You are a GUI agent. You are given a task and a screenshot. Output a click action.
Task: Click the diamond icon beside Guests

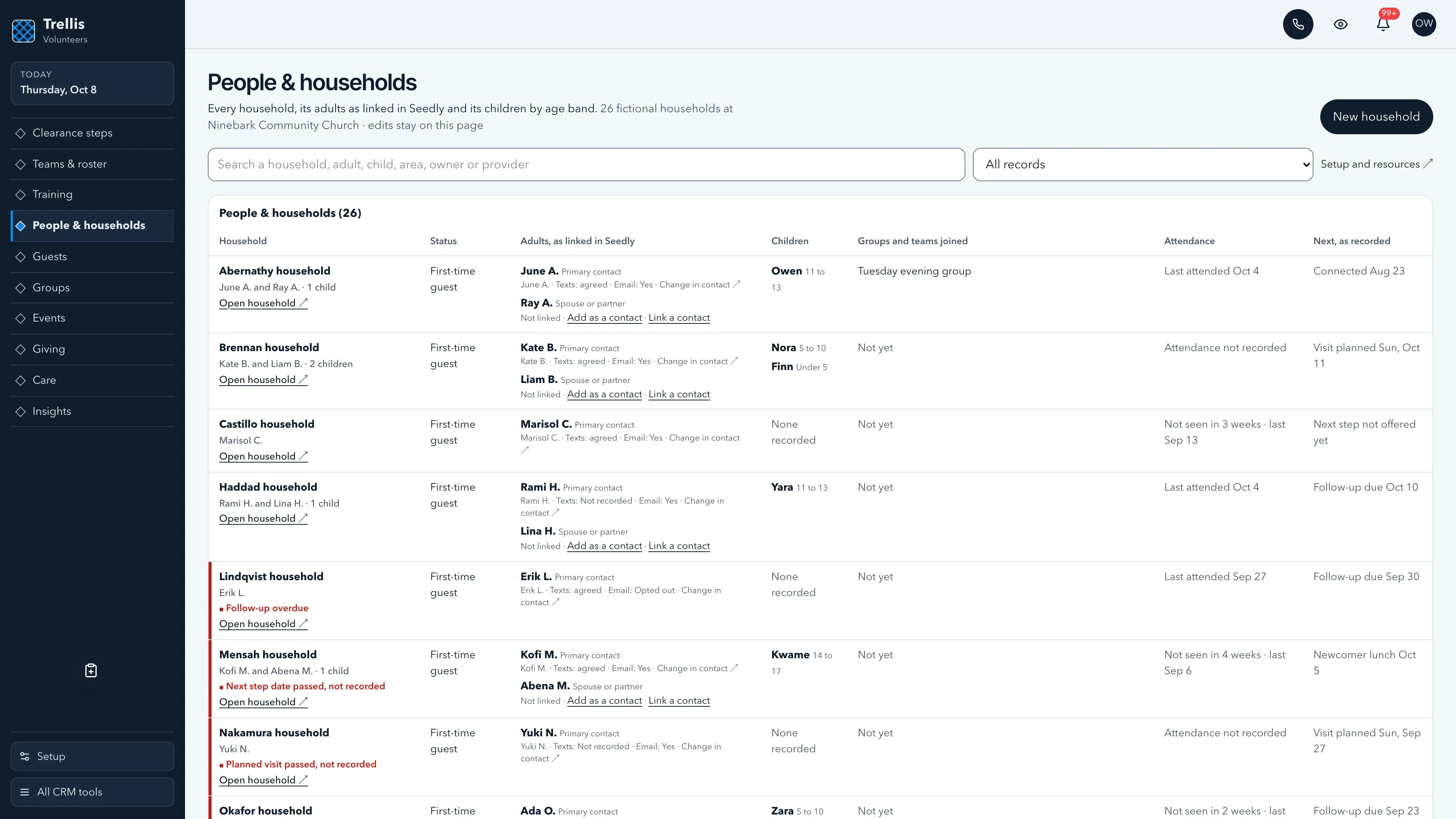pyautogui.click(x=21, y=257)
